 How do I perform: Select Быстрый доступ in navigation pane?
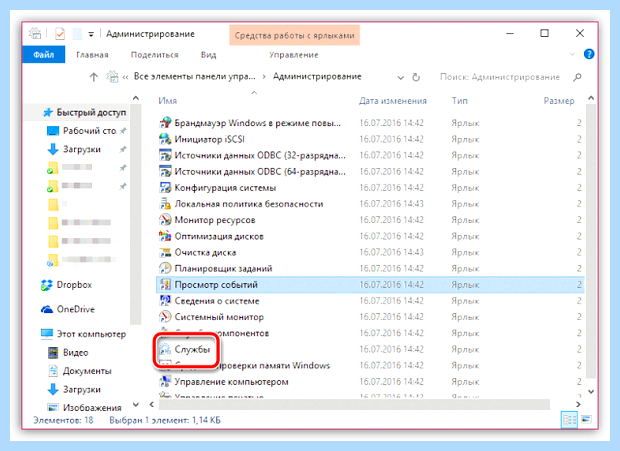point(83,112)
